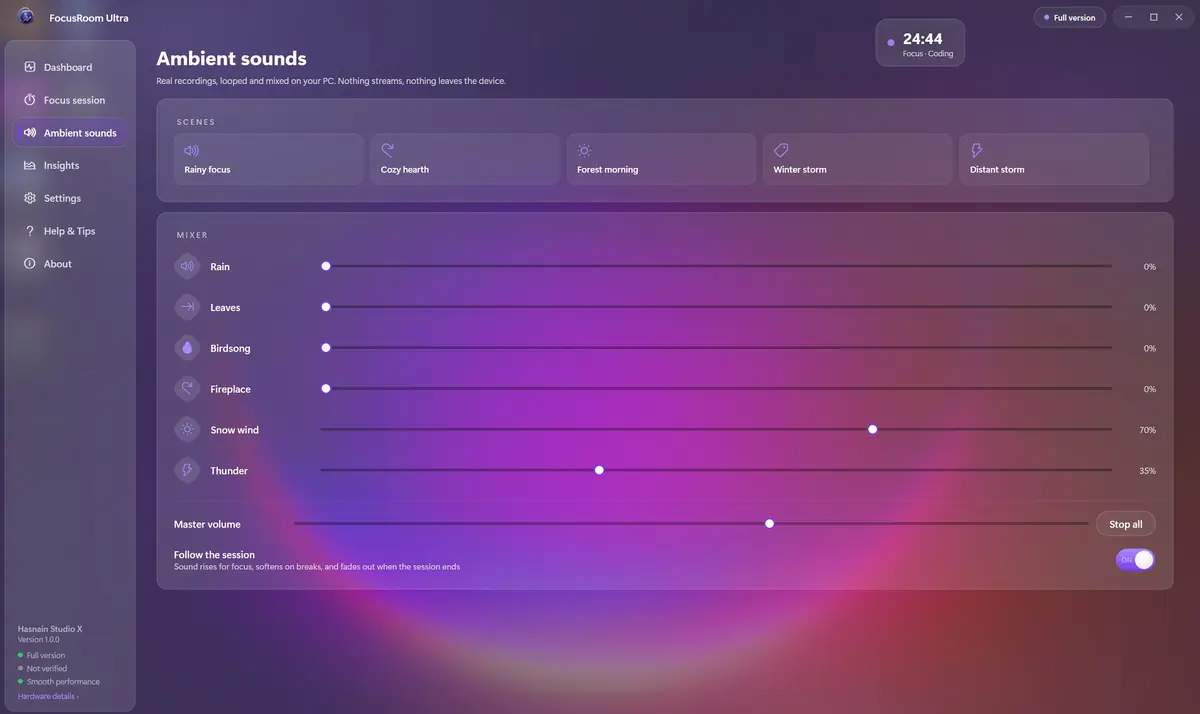
Task: Click the 'Not verified' status text
Action: click(x=47, y=668)
